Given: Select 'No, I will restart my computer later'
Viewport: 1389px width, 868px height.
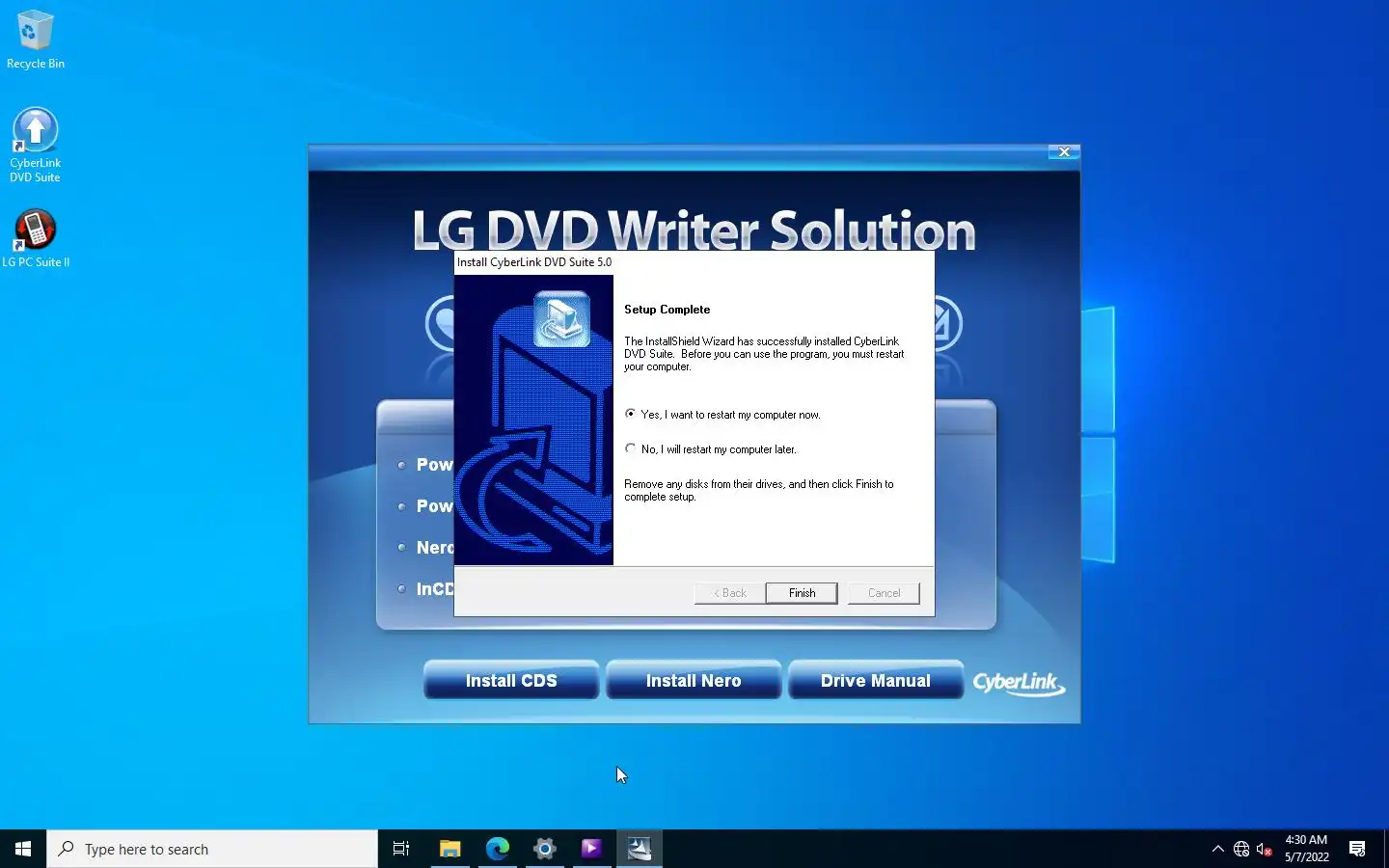Looking at the screenshot, I should tap(711, 449).
